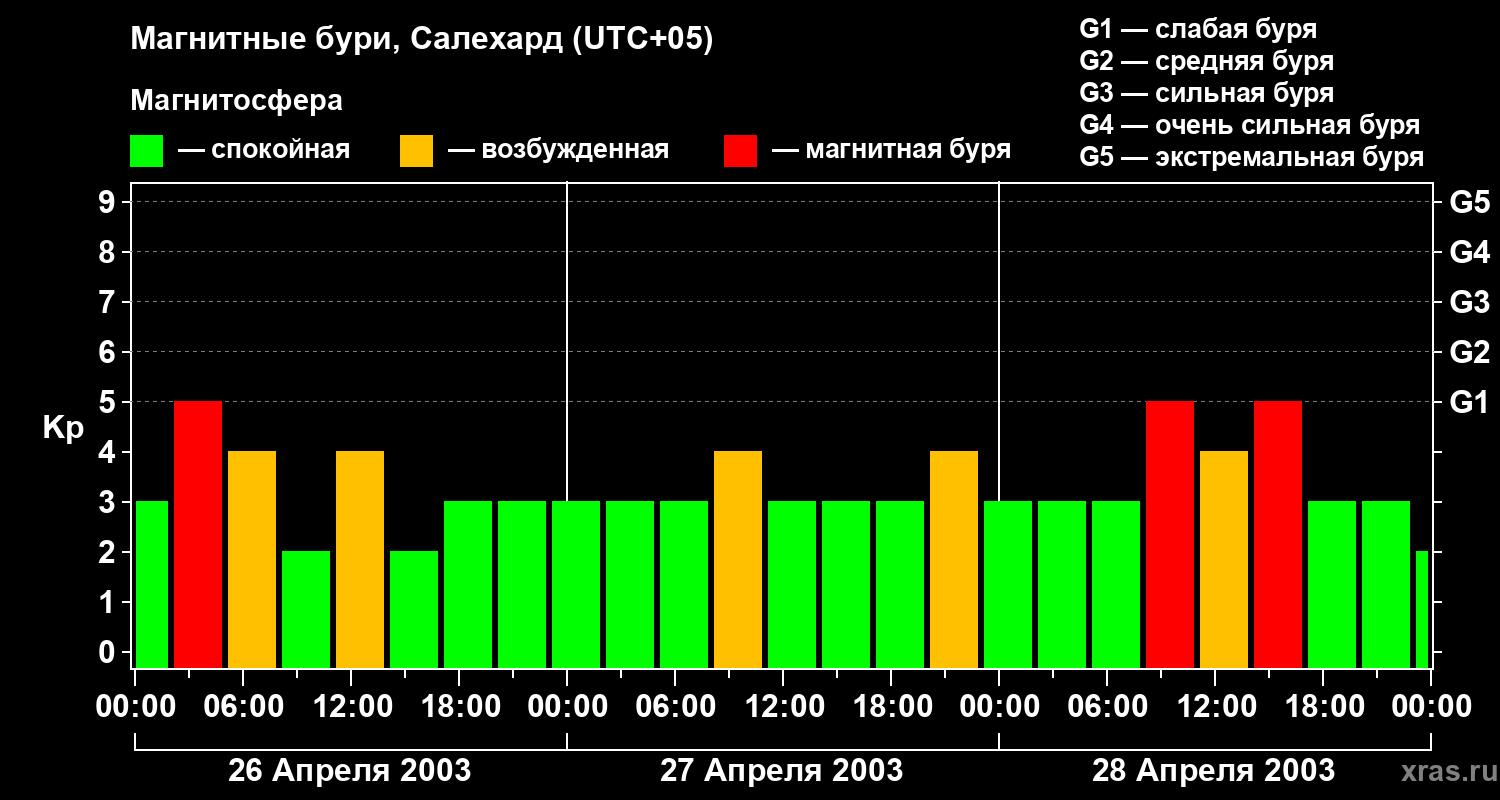Select the 'G1 — слабая буря' legend line

click(1198, 29)
